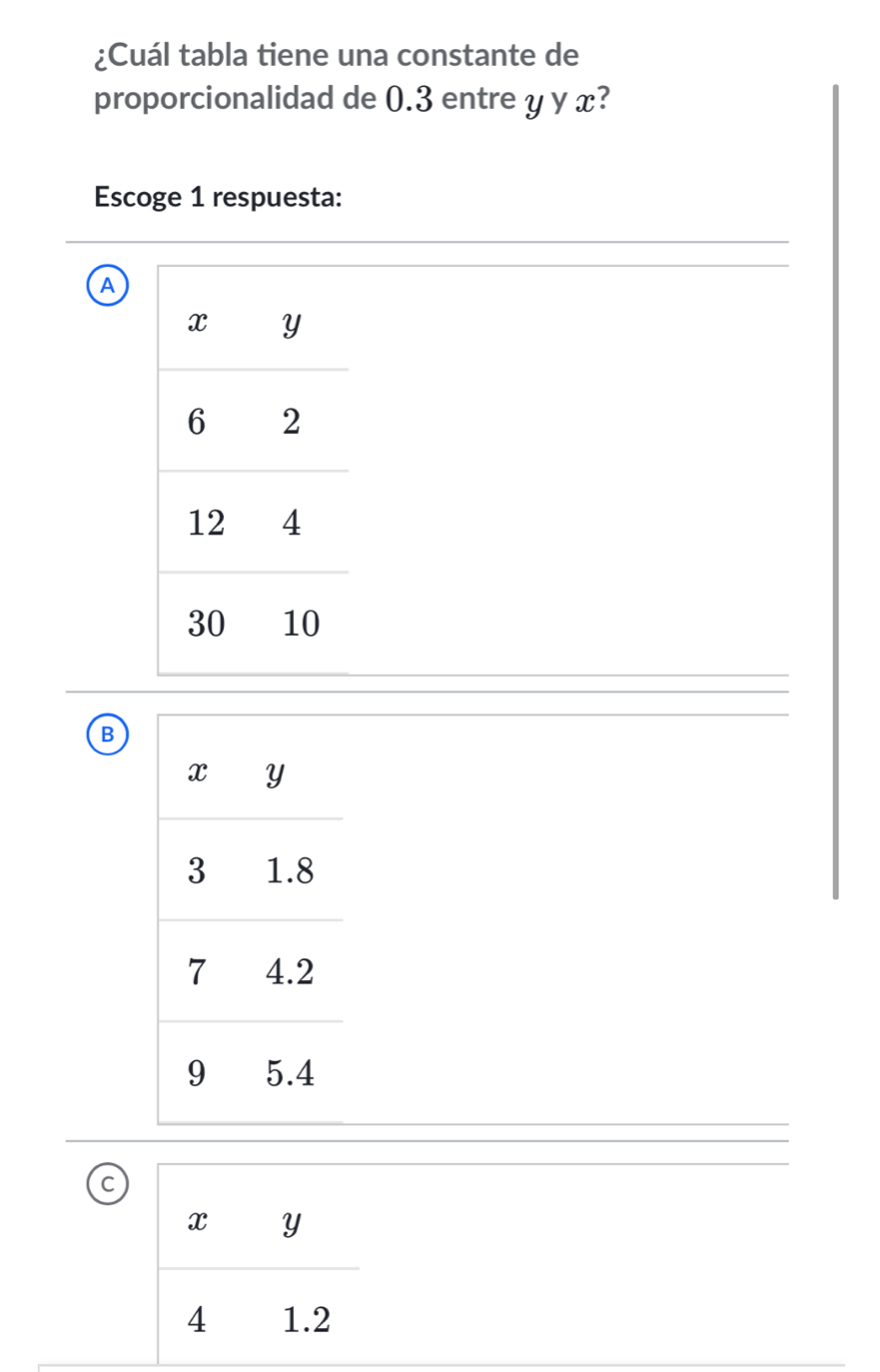Image resolution: width=880 pixels, height=1372 pixels.
Task: Click the value 7 in table B
Action: [197, 971]
